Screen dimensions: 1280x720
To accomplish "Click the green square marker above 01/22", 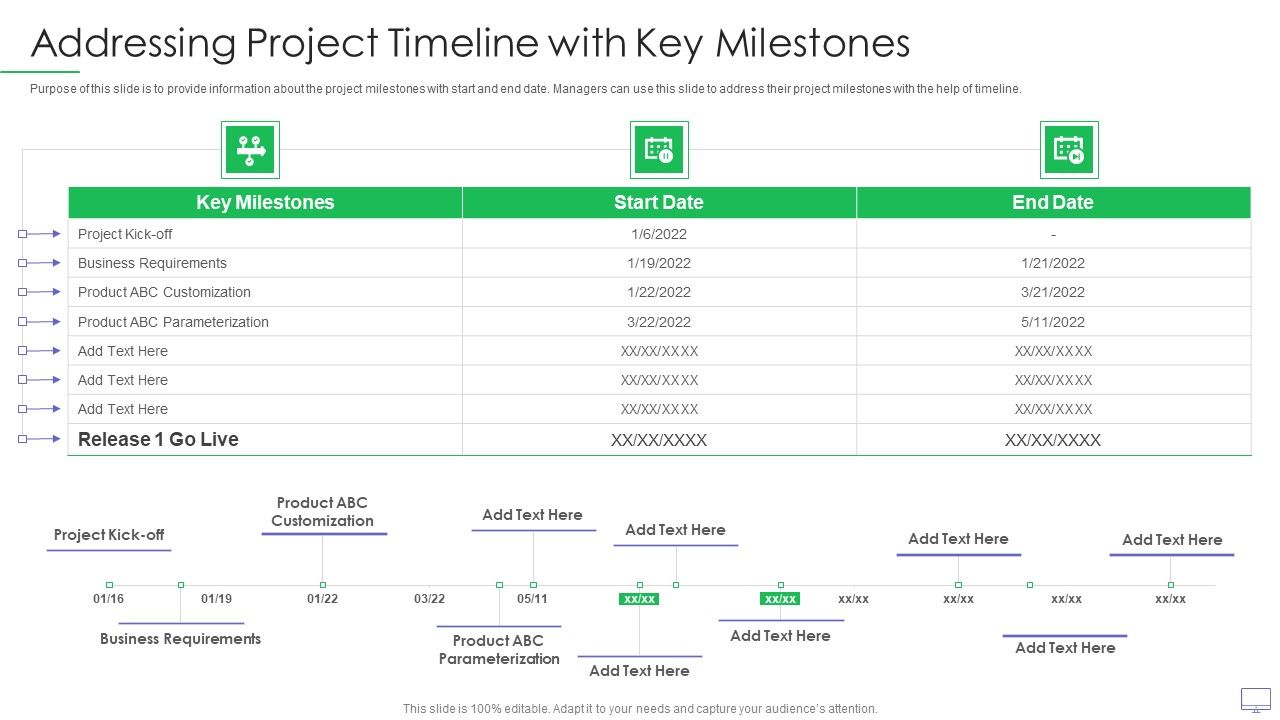I will pos(322,584).
